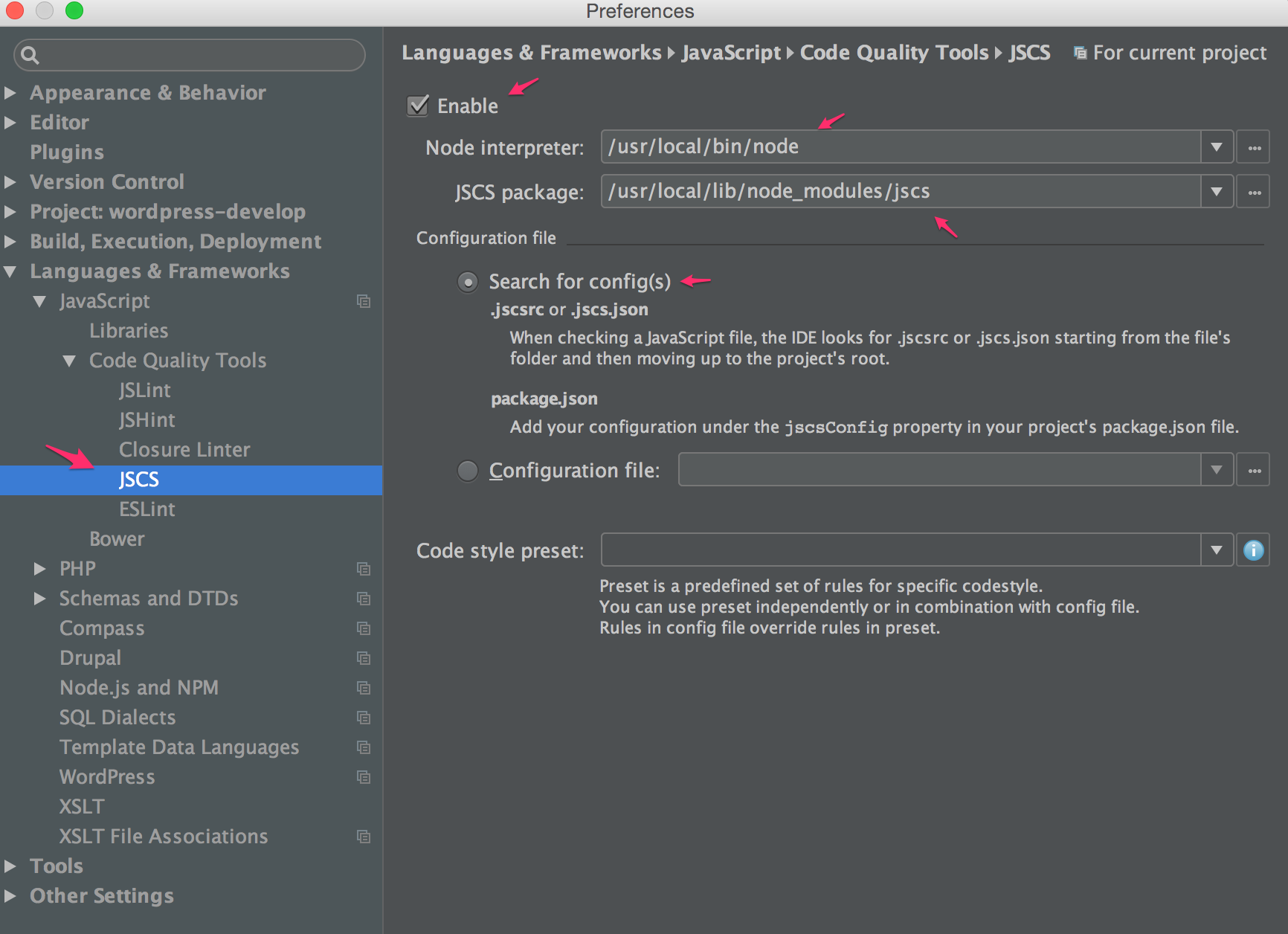Open the Code style preset dropdown arrow

(1217, 550)
